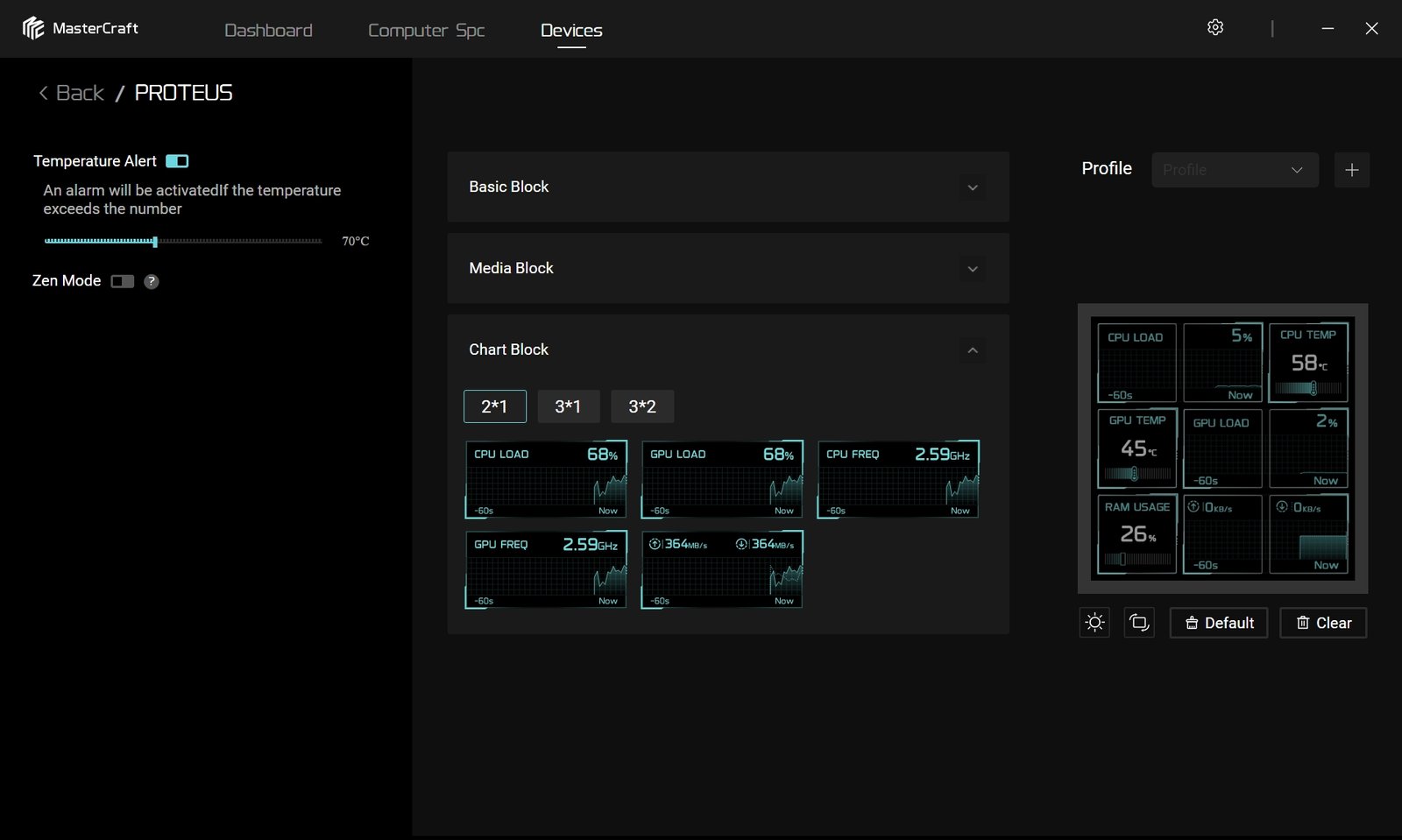The width and height of the screenshot is (1402, 840).
Task: Click the Clear button
Action: click(x=1322, y=623)
